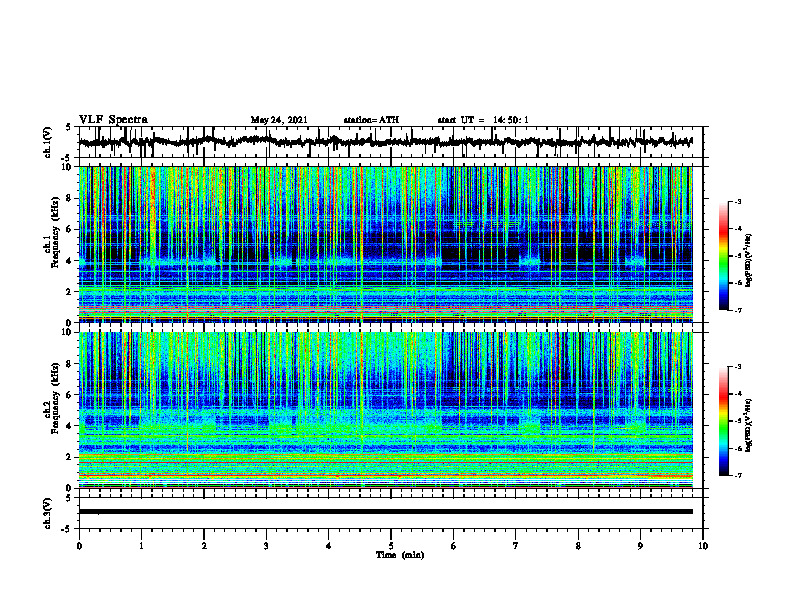
Task: Click the "-7" label on the ch.1 color bar
Action: tap(738, 311)
